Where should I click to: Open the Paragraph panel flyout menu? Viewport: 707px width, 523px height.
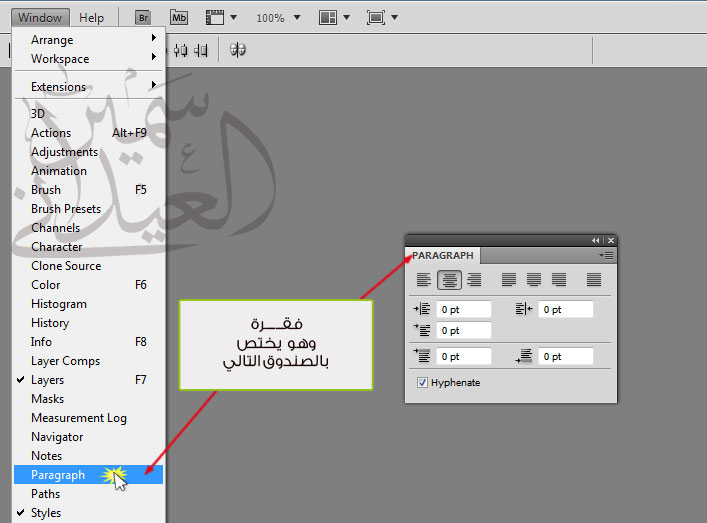(608, 256)
